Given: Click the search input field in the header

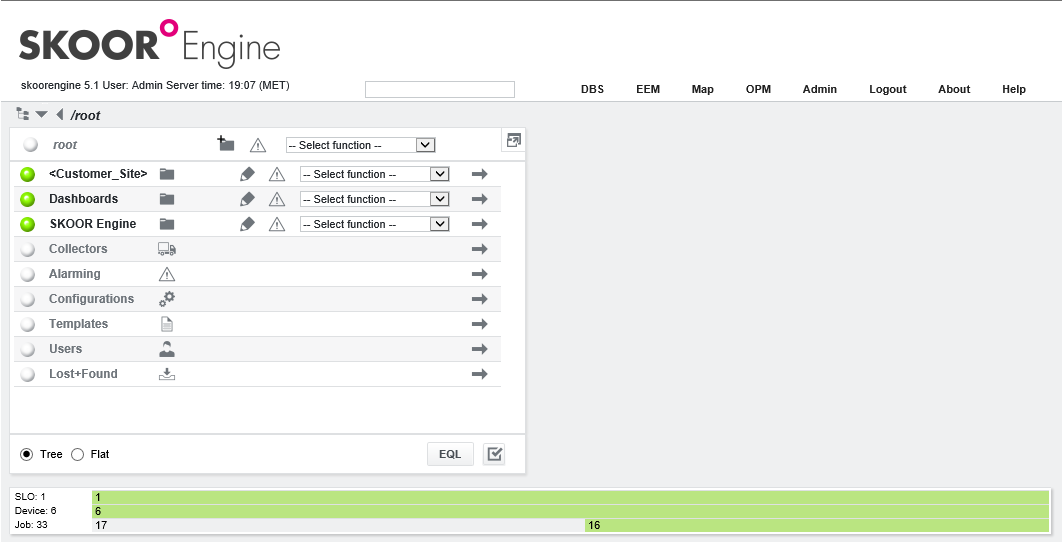Looking at the screenshot, I should pyautogui.click(x=439, y=90).
